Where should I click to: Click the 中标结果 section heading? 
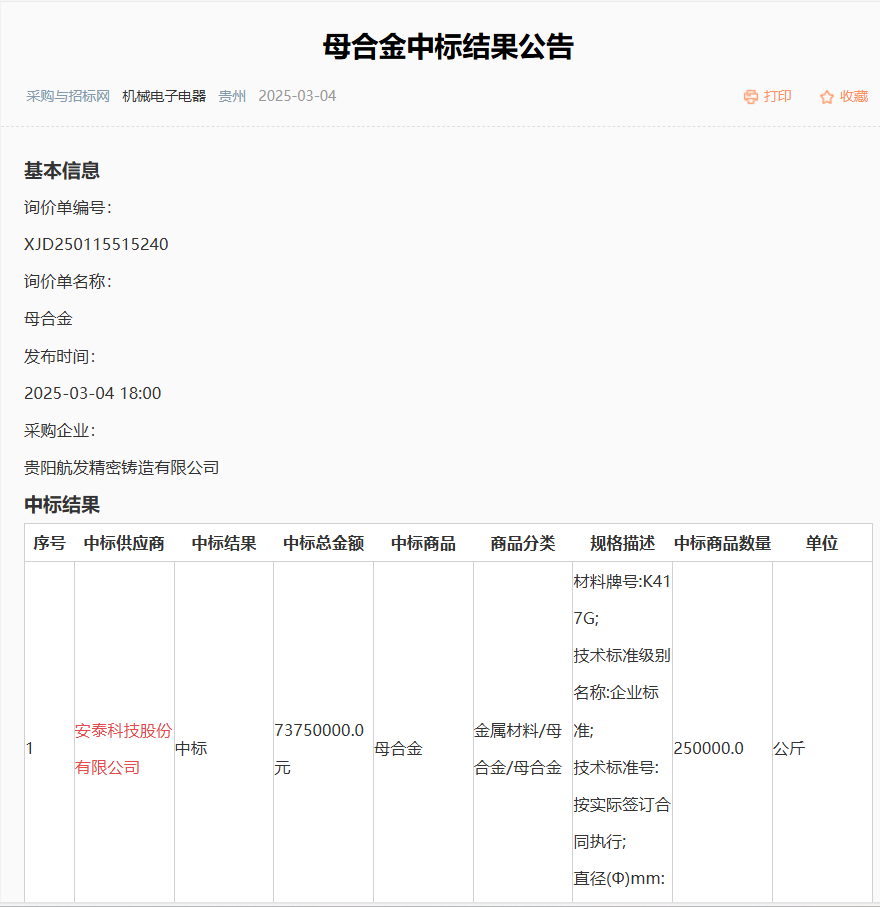[x=62, y=504]
